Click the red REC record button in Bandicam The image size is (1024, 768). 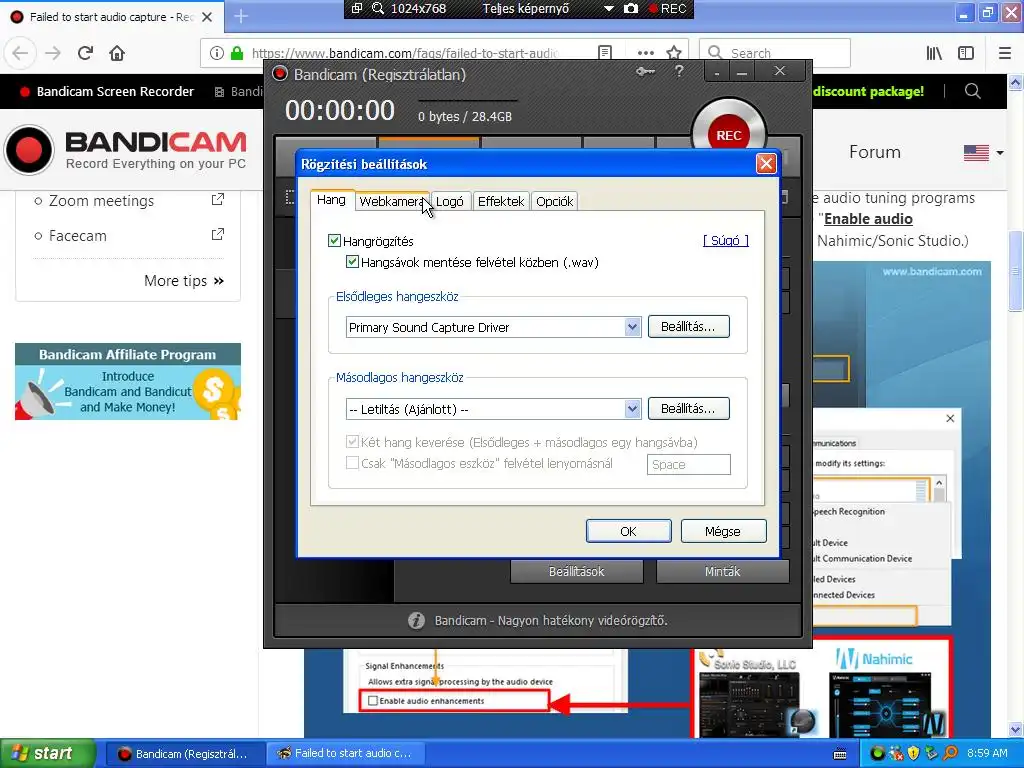(728, 135)
